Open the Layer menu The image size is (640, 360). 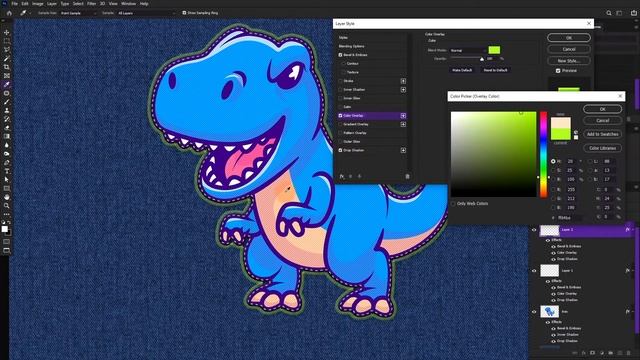pyautogui.click(x=52, y=4)
